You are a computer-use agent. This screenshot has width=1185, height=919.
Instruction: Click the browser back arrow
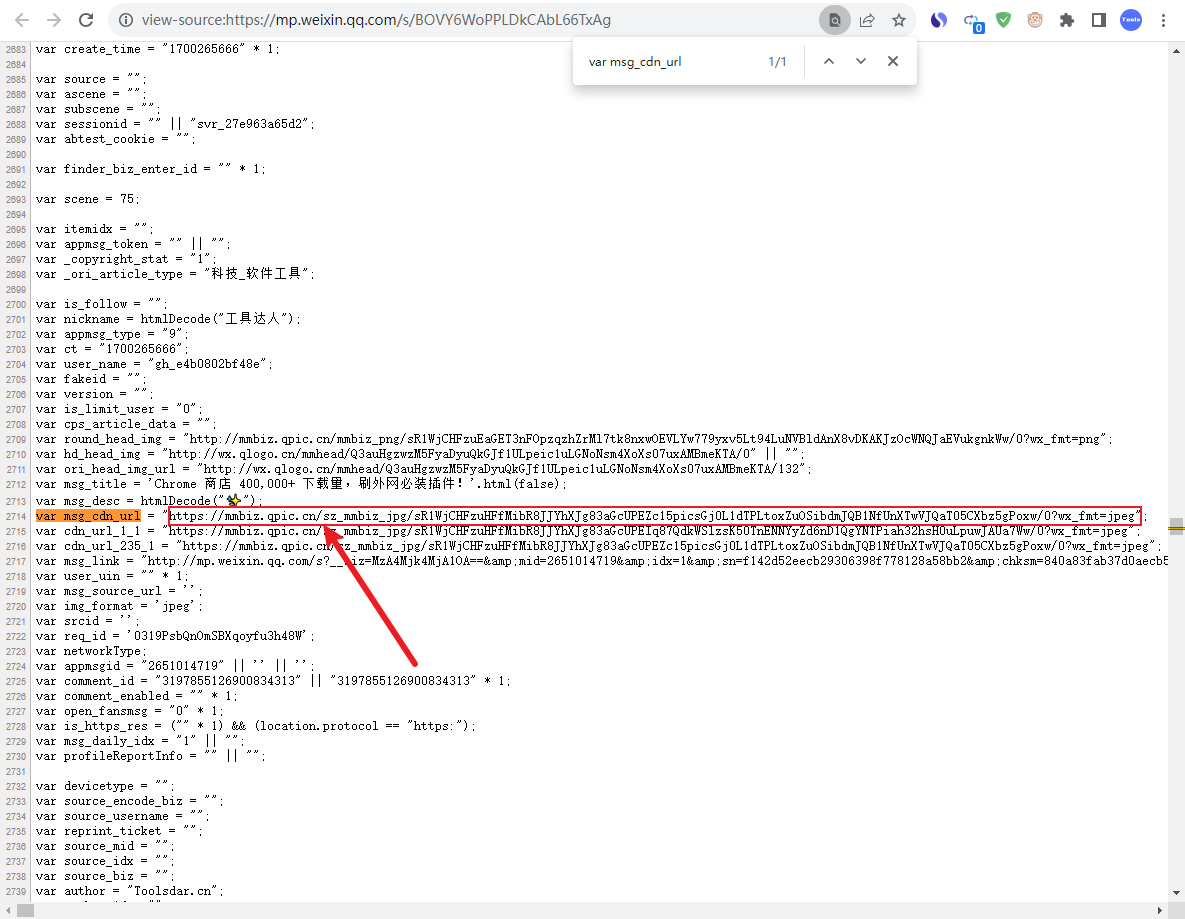tap(22, 20)
